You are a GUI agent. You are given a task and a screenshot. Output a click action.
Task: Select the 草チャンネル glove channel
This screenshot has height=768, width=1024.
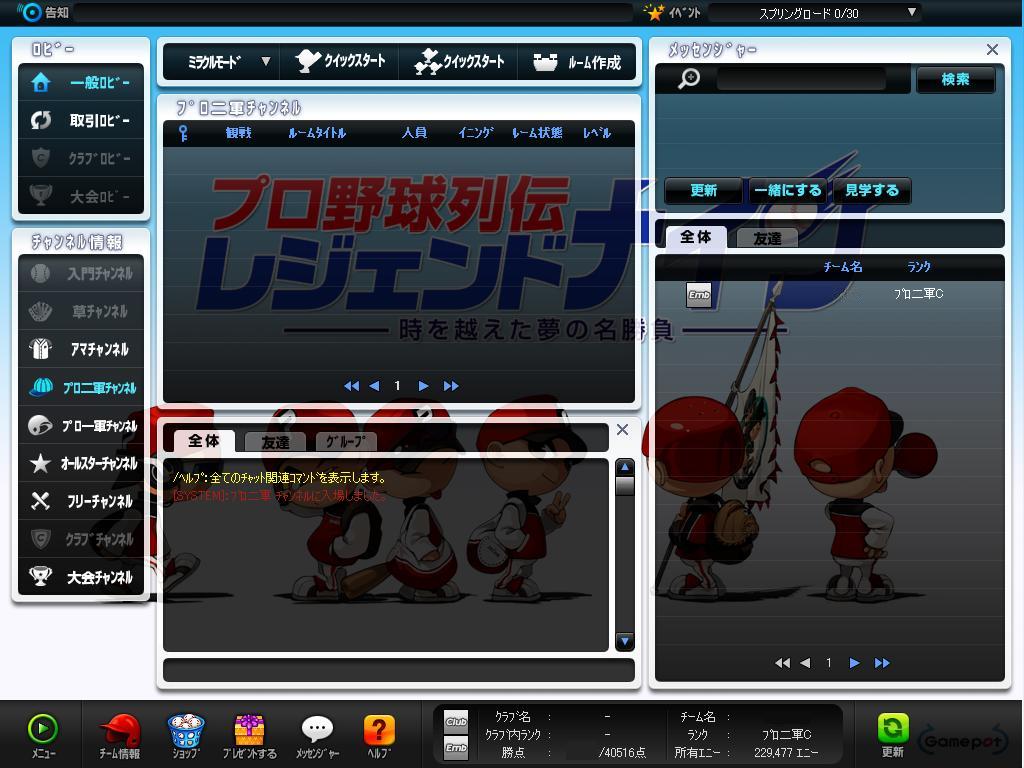pos(81,311)
